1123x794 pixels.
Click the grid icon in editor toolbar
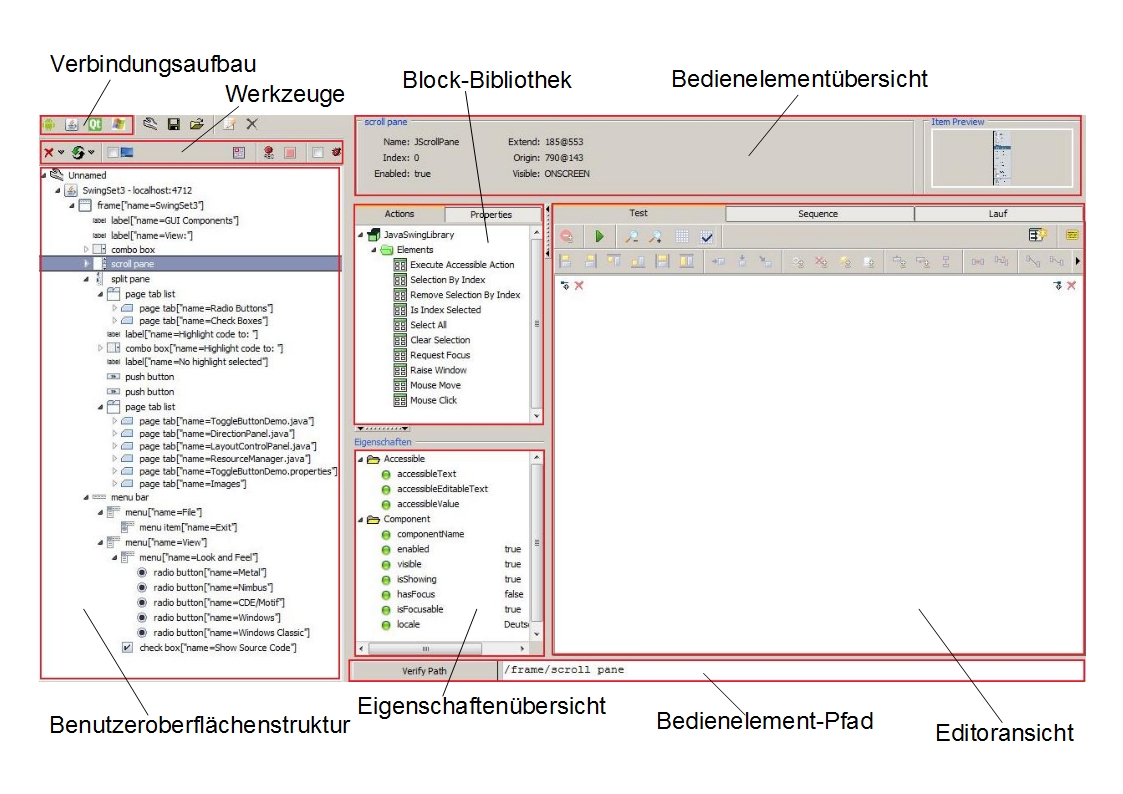coord(682,236)
